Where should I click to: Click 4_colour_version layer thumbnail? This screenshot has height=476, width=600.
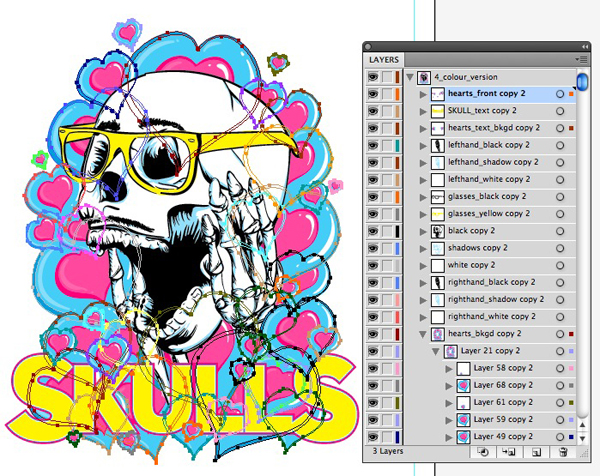[x=424, y=77]
